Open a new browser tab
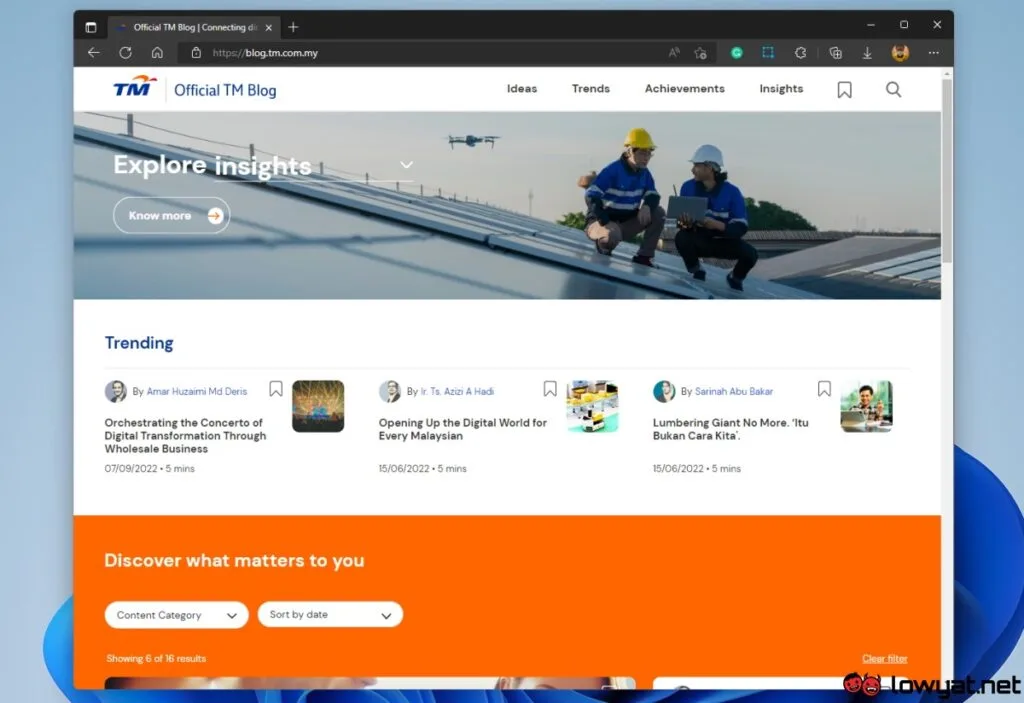The height and width of the screenshot is (703, 1024). click(x=293, y=27)
